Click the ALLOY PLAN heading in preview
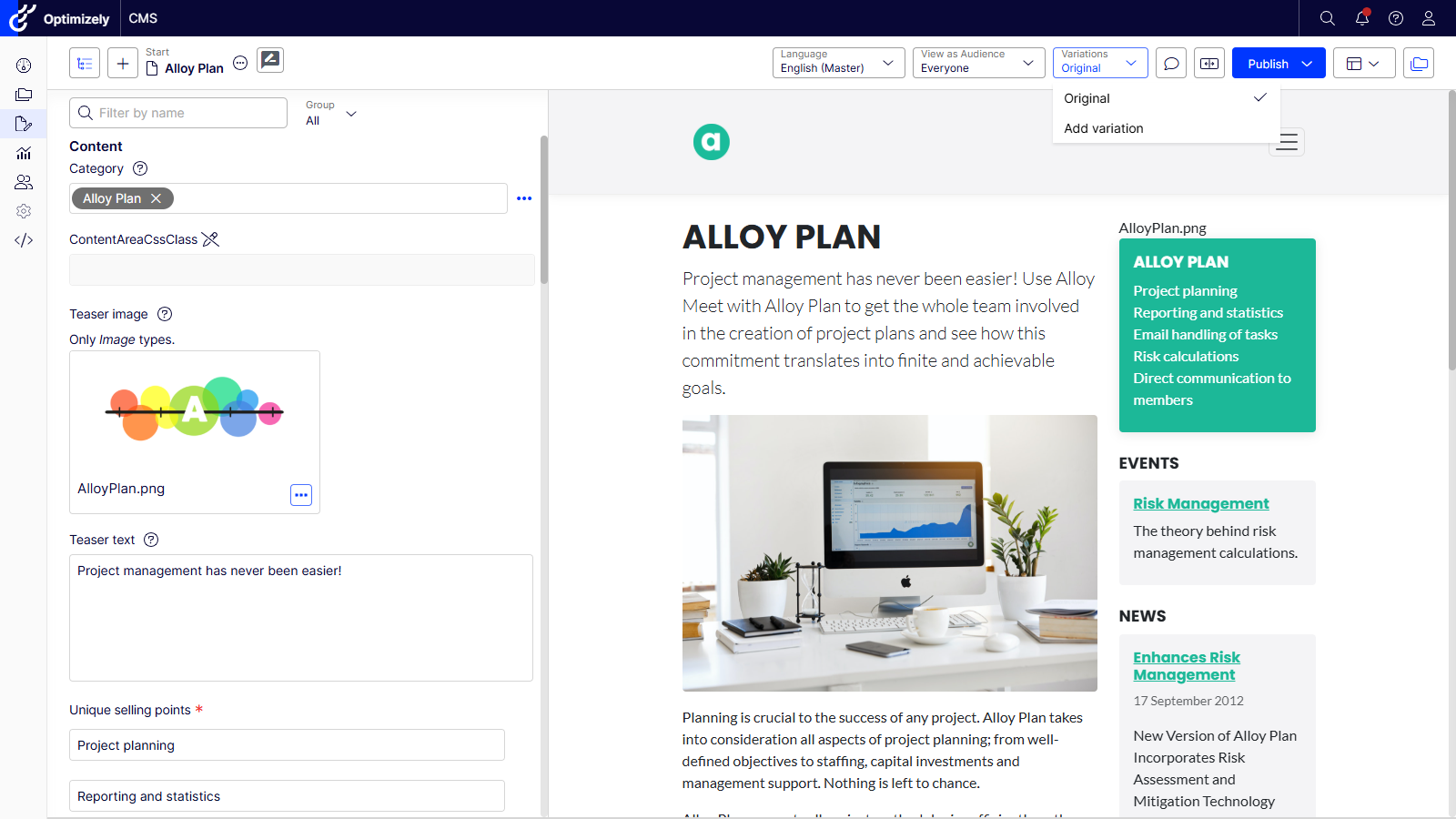This screenshot has height=819, width=1456. [x=782, y=238]
